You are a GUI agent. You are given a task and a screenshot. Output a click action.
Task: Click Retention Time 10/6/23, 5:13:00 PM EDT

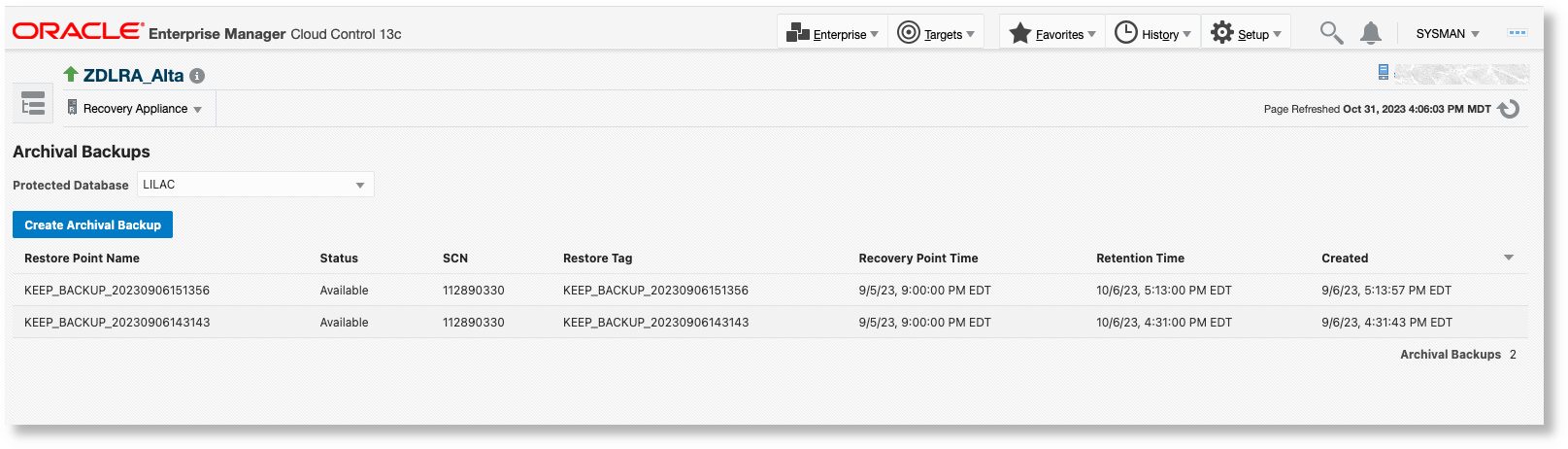click(x=1163, y=291)
